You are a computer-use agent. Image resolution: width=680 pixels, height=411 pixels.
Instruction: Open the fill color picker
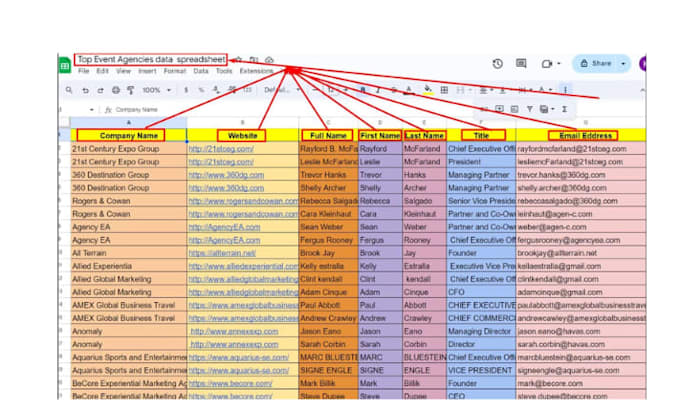428,90
